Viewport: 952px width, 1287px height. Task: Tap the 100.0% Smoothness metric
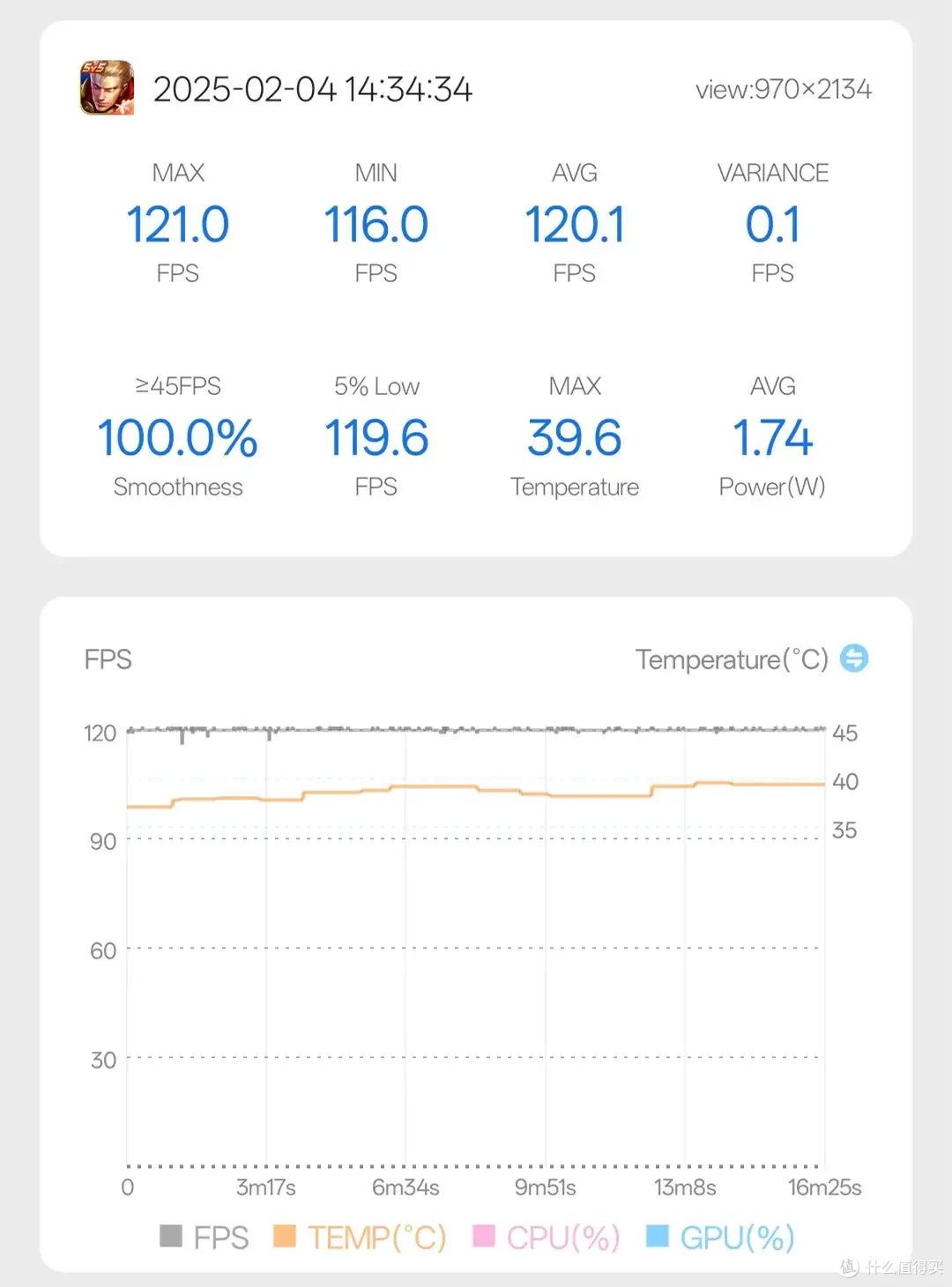[x=178, y=438]
